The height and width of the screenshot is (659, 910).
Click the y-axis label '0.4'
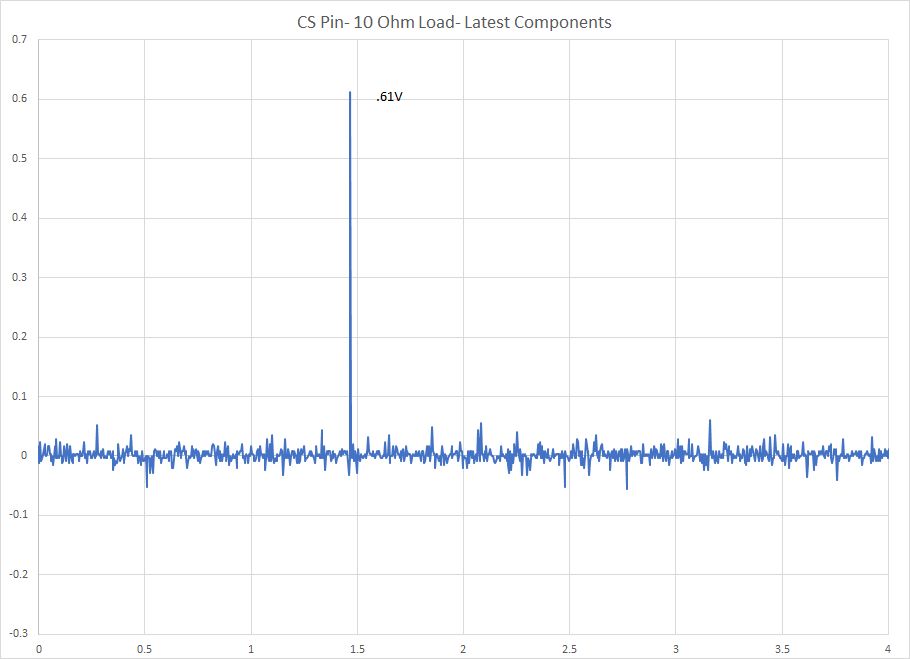[19, 218]
